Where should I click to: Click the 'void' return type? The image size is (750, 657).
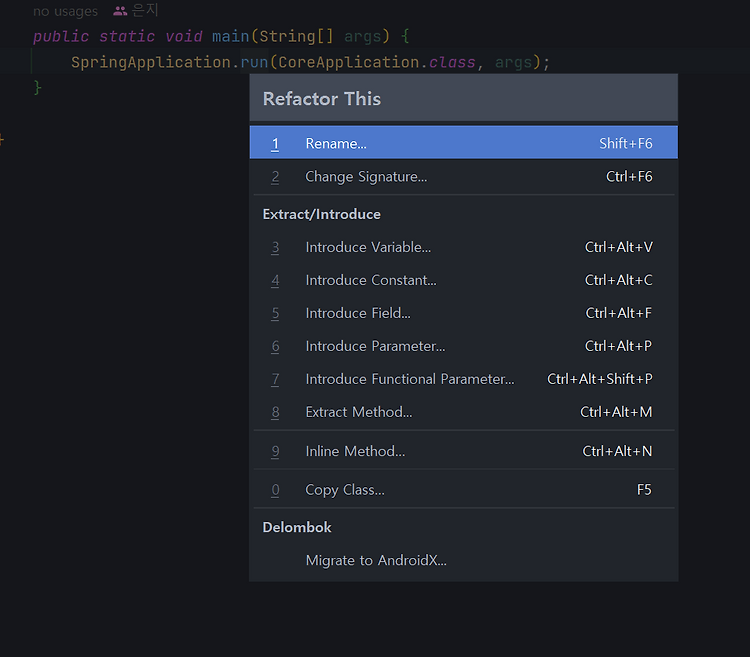[x=184, y=36]
